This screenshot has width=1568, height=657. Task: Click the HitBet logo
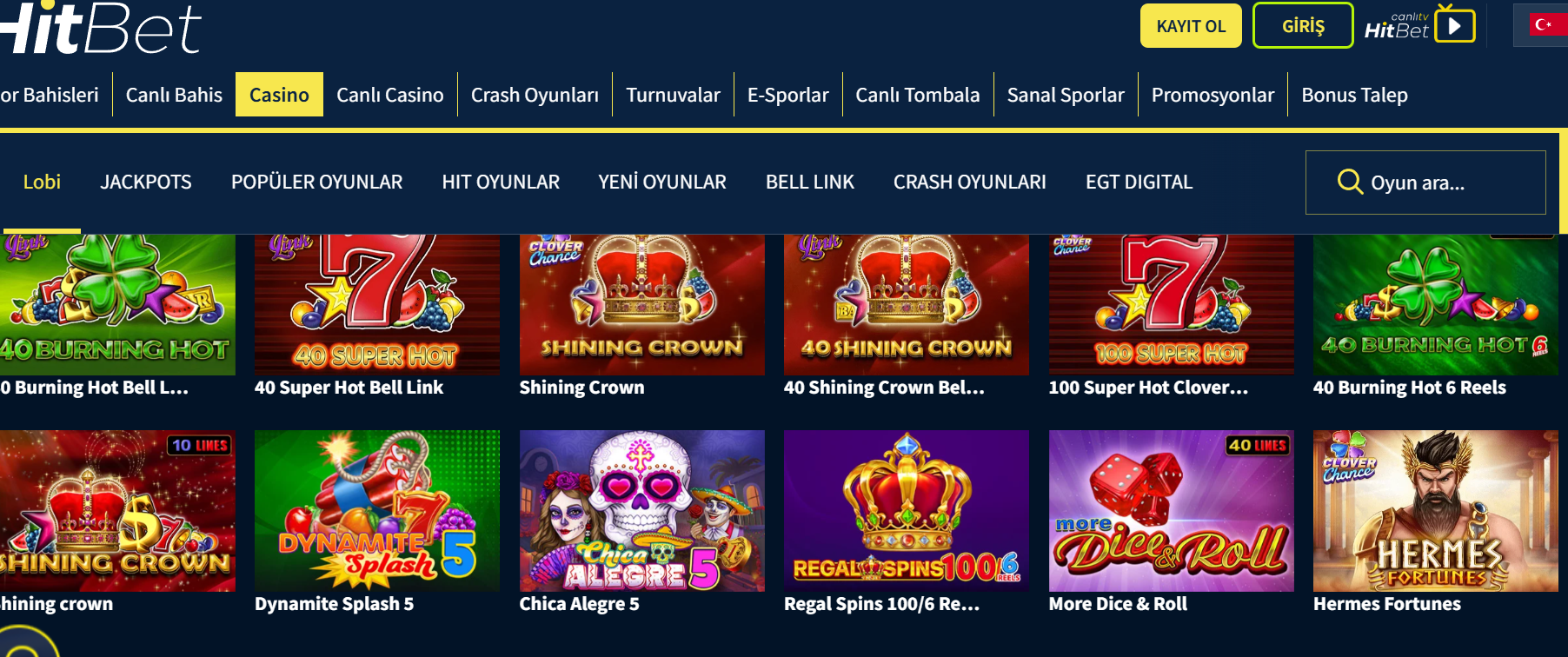coord(100,28)
